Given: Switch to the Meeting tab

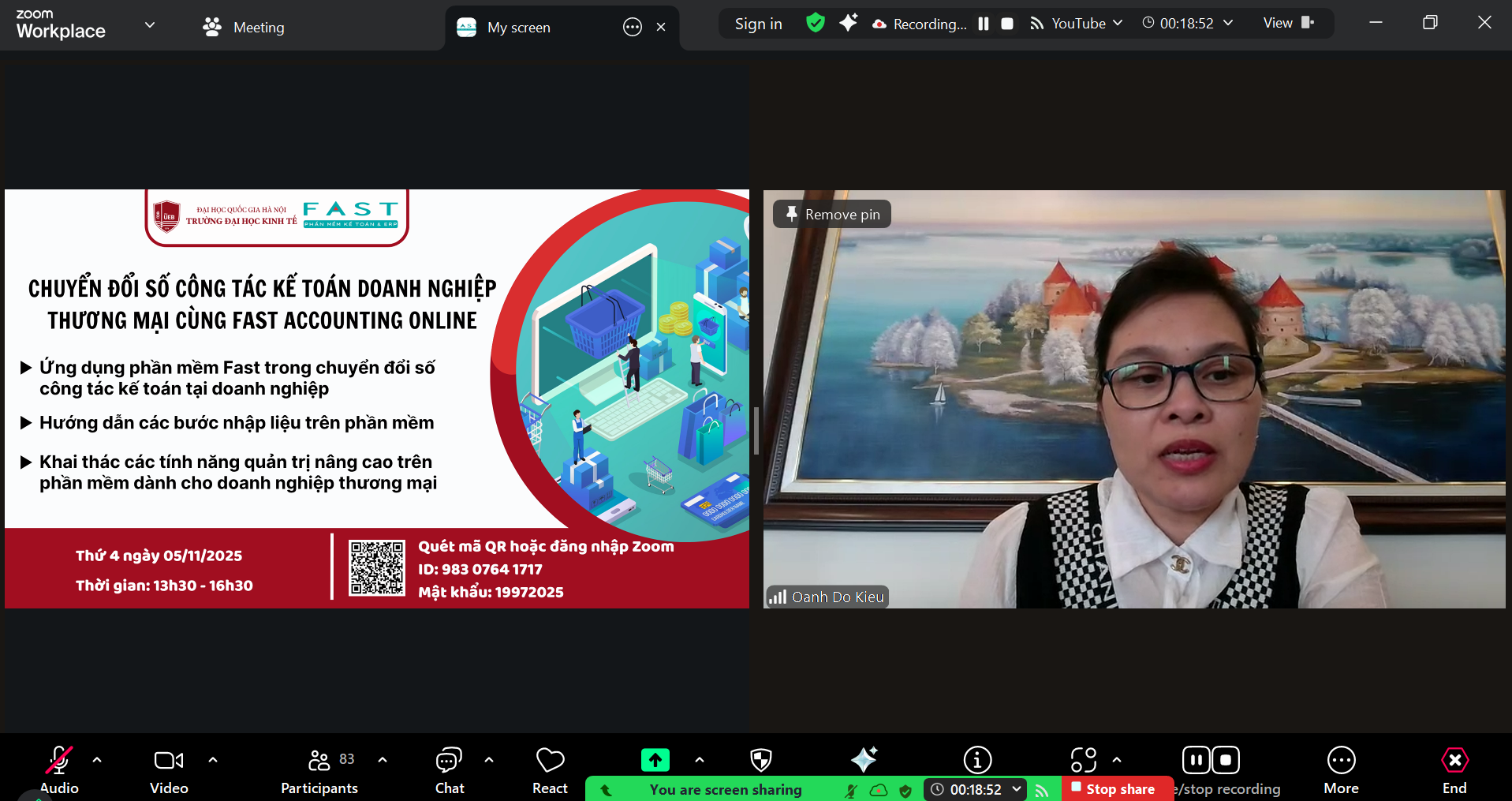Looking at the screenshot, I should (244, 28).
